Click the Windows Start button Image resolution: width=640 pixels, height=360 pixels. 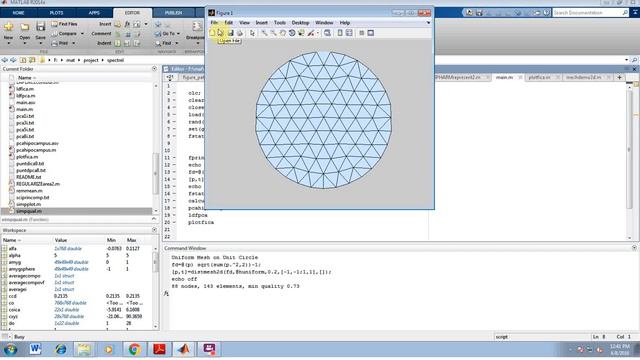pyautogui.click(x=11, y=349)
